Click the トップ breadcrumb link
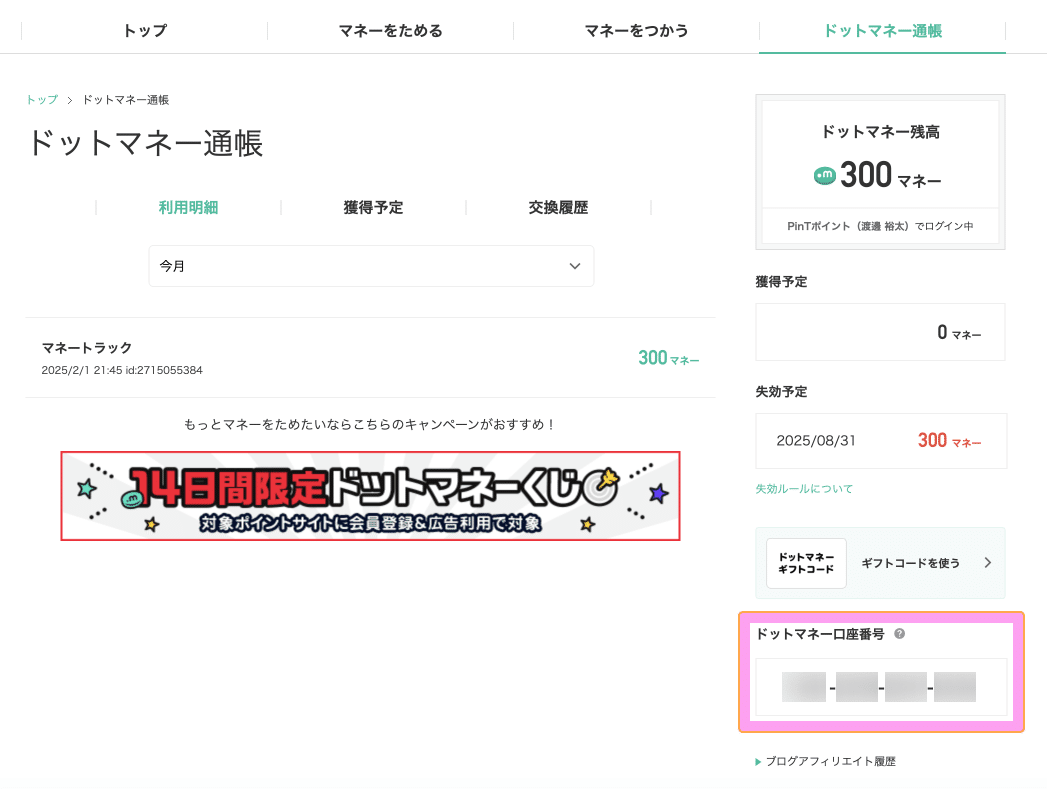This screenshot has height=789, width=1047. 40,99
